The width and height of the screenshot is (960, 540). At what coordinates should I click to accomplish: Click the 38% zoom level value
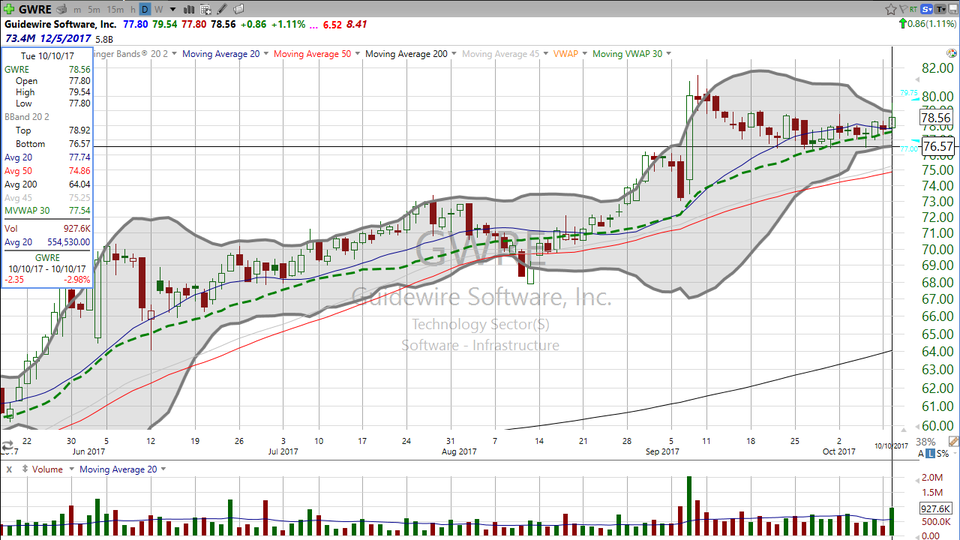[926, 441]
